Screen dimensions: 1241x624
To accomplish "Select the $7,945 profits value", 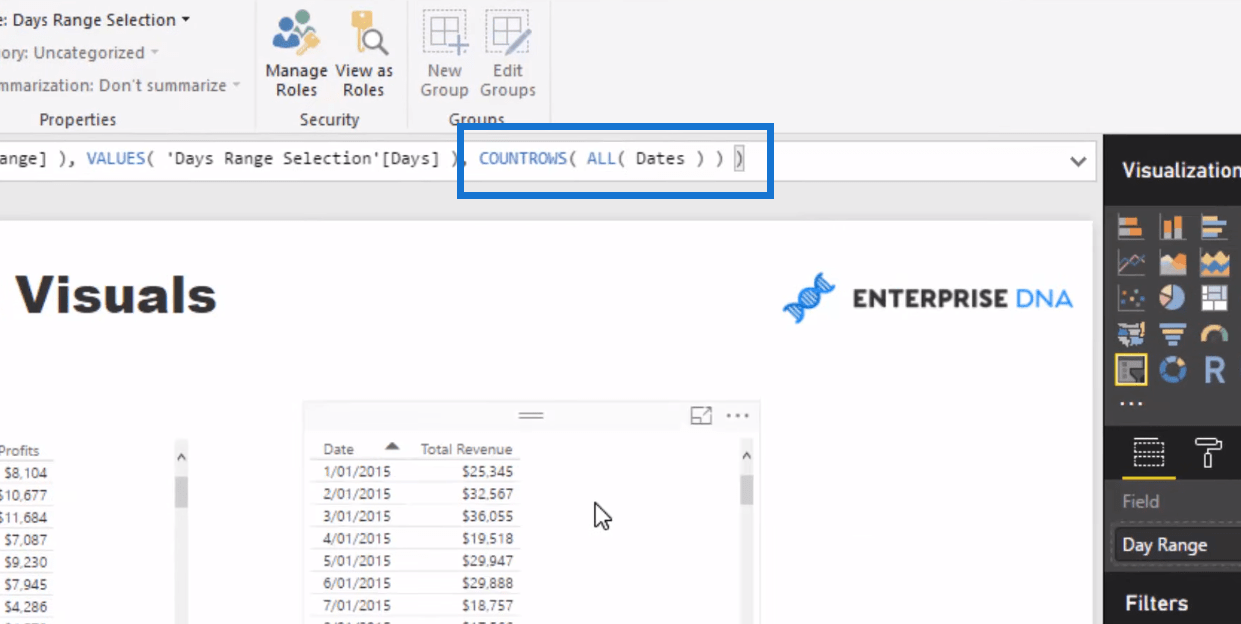I will (25, 584).
